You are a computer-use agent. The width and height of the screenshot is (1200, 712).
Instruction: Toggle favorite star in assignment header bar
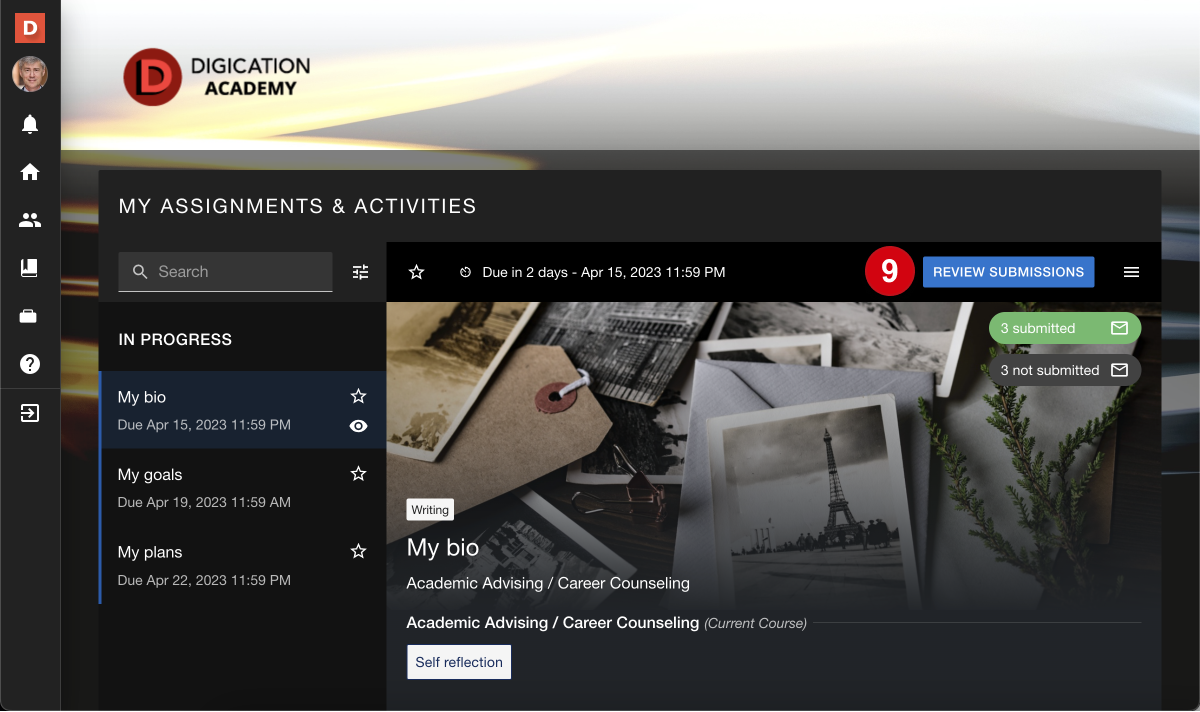coord(417,272)
